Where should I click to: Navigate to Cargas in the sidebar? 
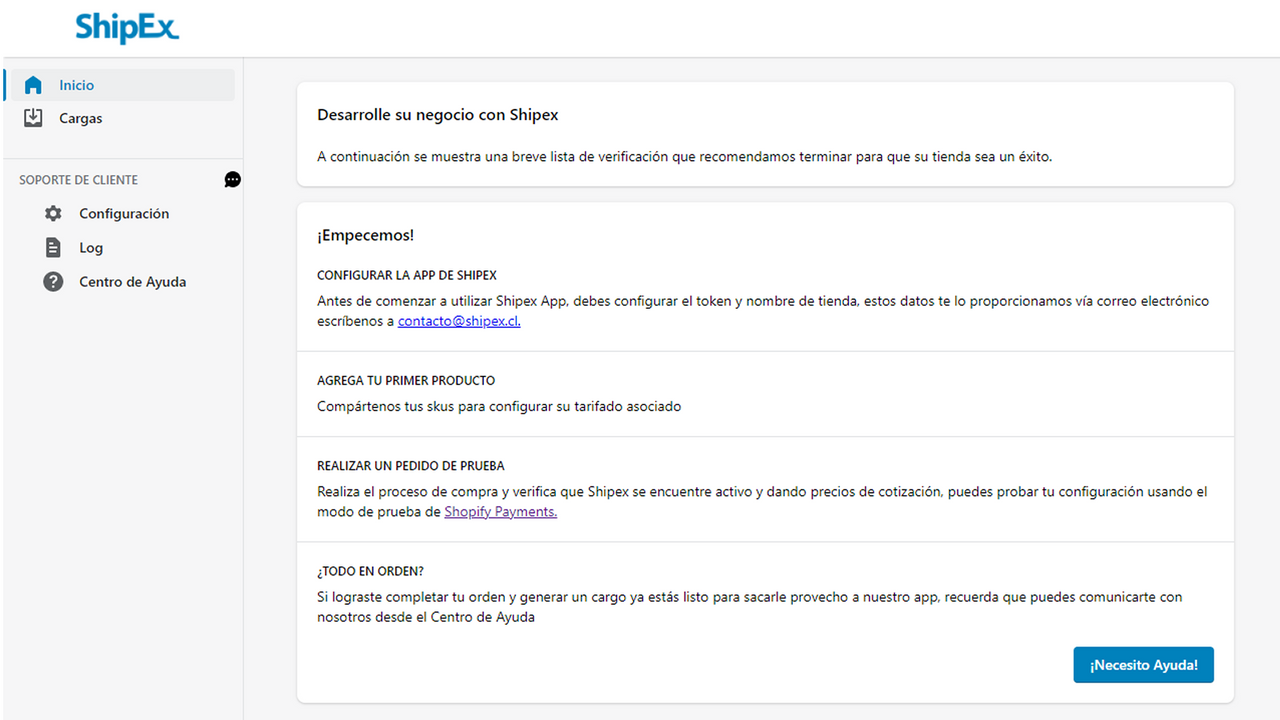[x=80, y=118]
